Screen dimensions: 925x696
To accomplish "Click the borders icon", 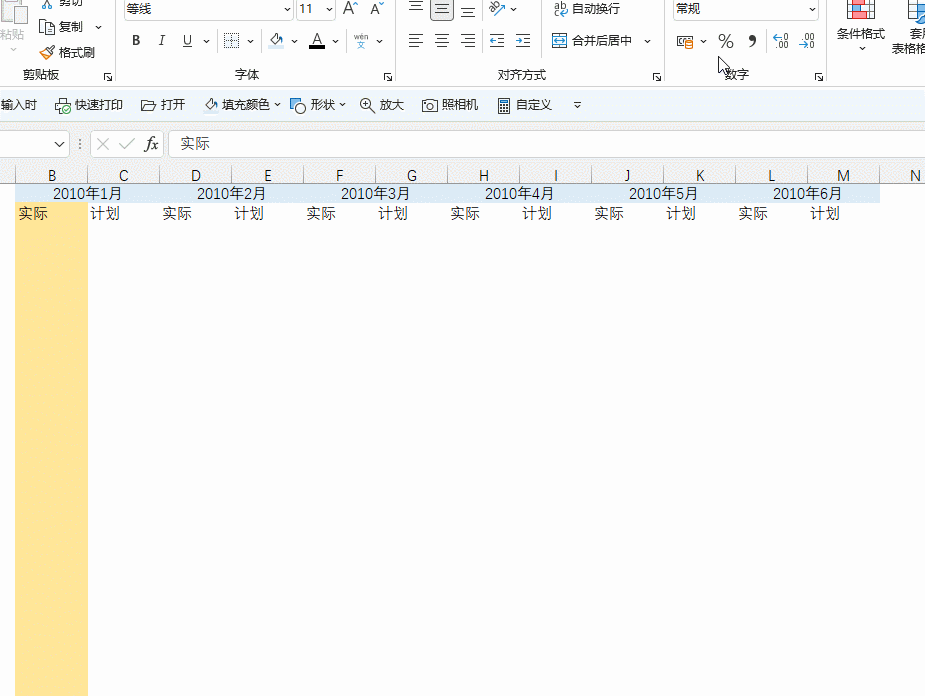I will [231, 41].
